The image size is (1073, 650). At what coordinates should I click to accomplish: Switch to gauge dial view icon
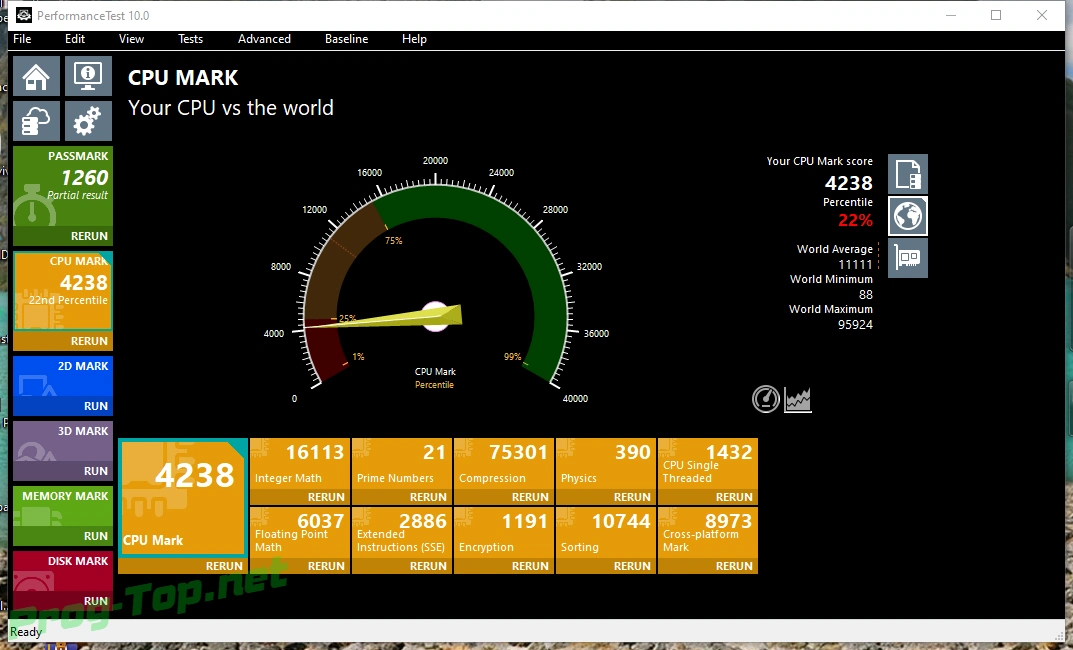tap(766, 399)
